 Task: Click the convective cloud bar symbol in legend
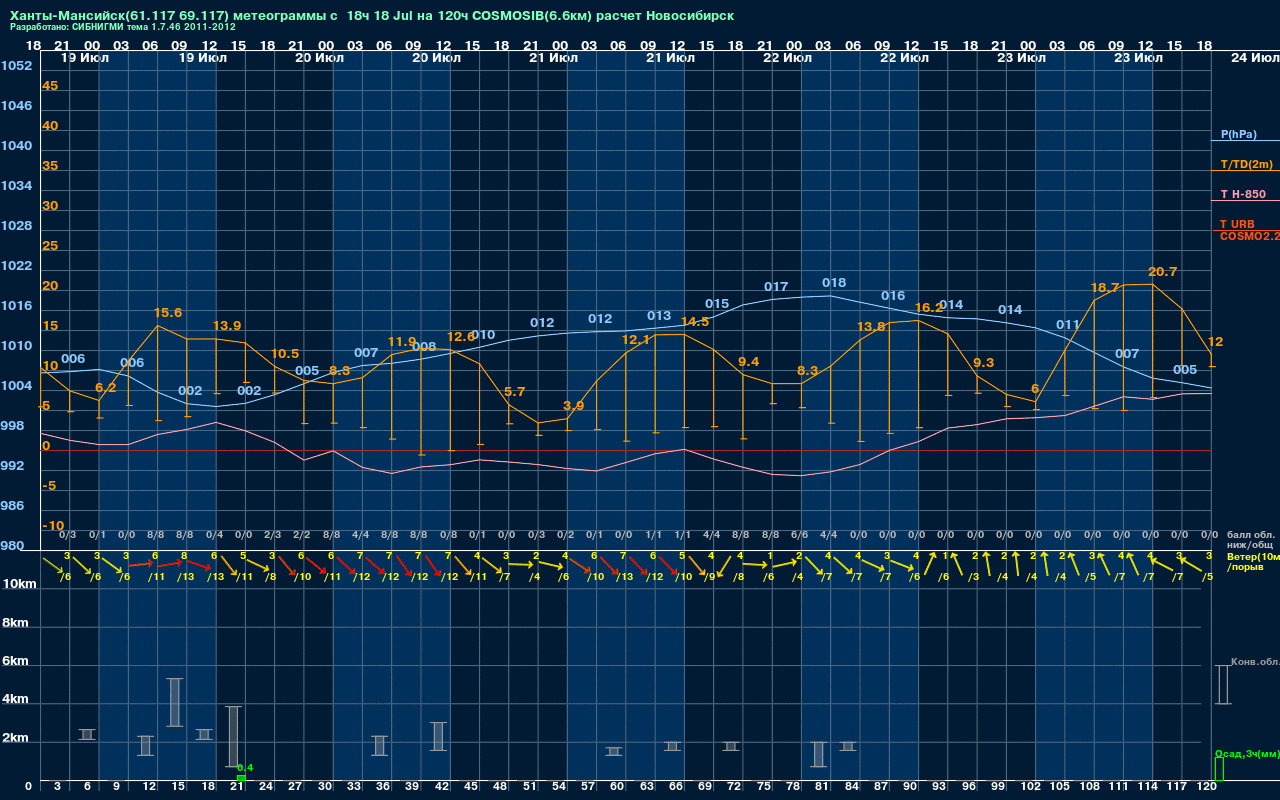(x=1222, y=684)
